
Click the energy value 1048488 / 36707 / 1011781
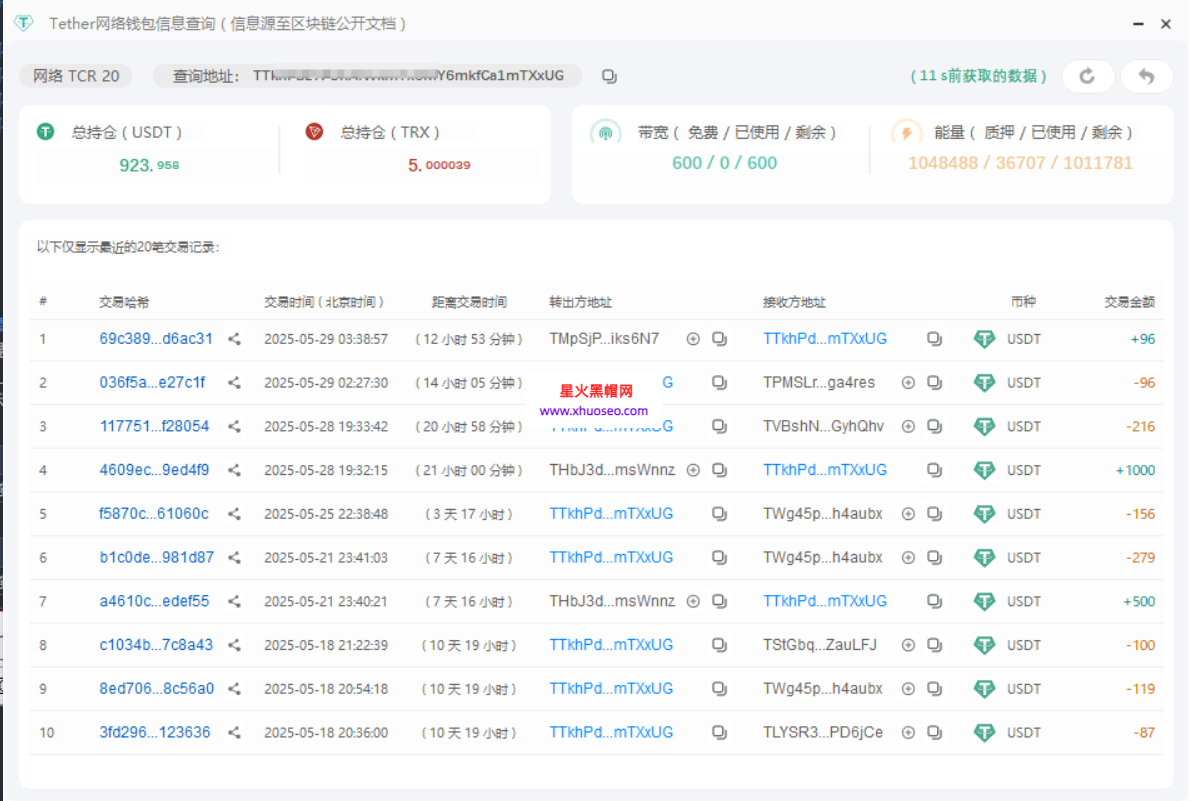coord(1020,163)
